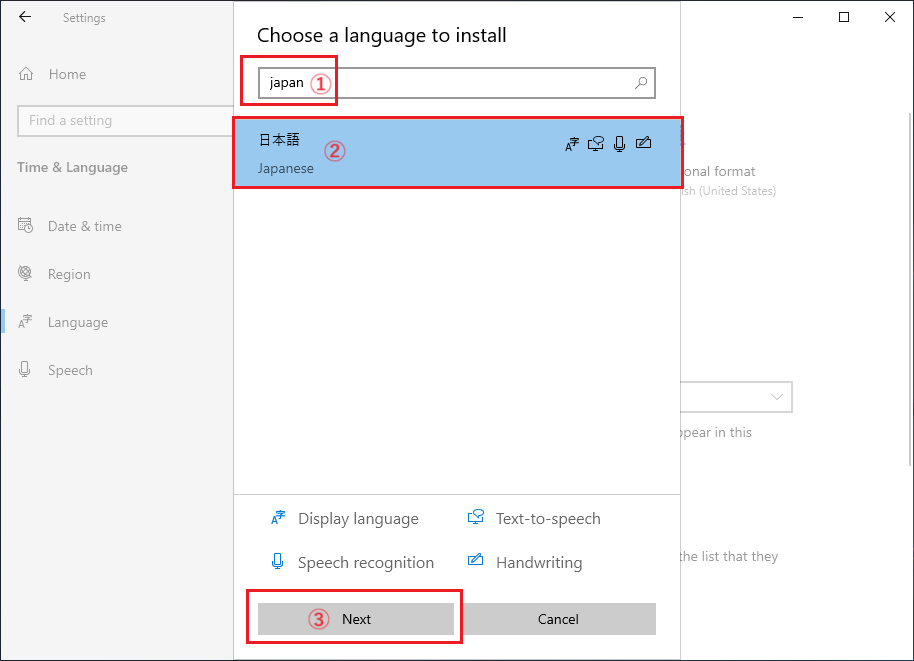
Task: Click text-to-speech icon in Japanese row
Action: pyautogui.click(x=596, y=143)
